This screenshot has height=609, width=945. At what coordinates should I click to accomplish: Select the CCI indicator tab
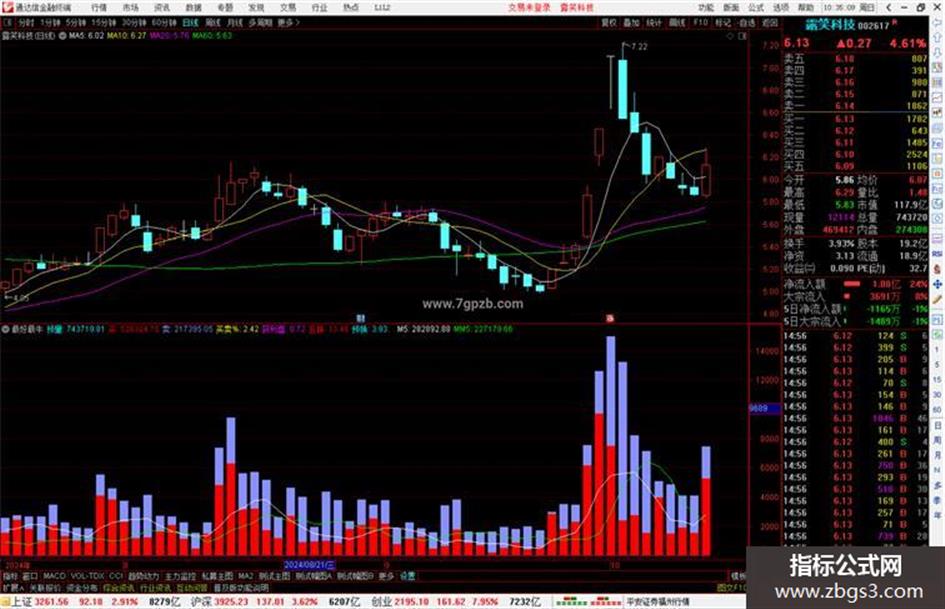tap(116, 576)
